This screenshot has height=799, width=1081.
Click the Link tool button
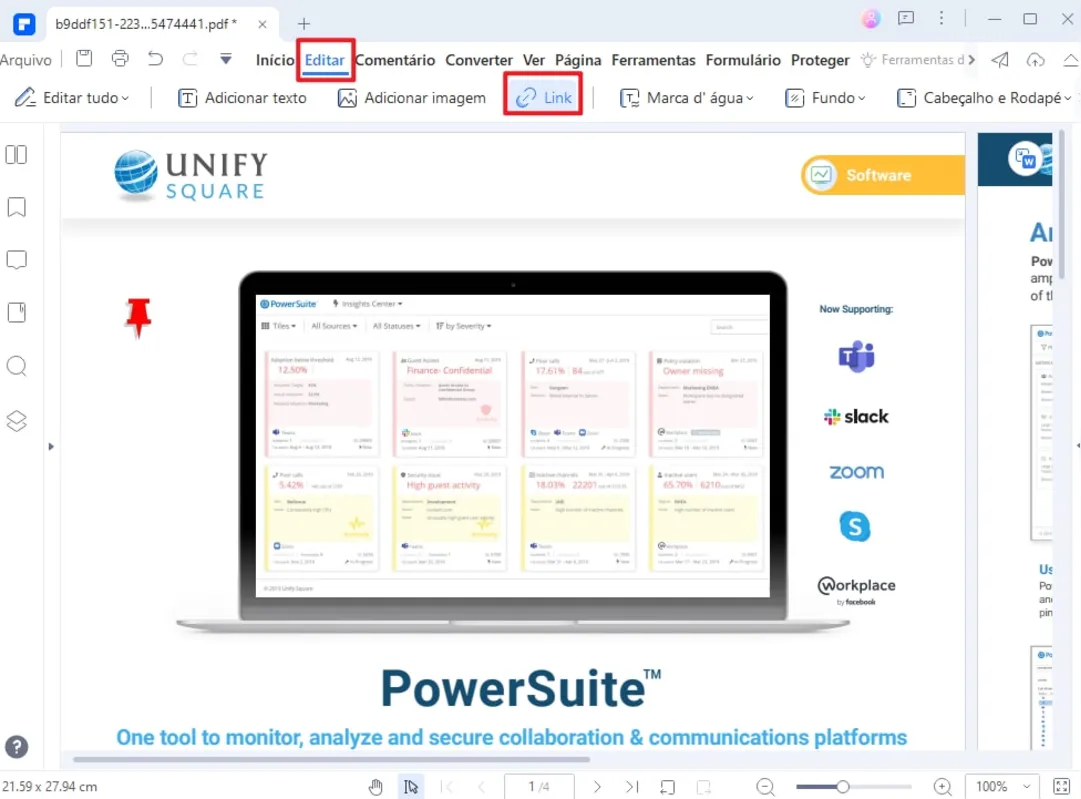click(x=543, y=98)
